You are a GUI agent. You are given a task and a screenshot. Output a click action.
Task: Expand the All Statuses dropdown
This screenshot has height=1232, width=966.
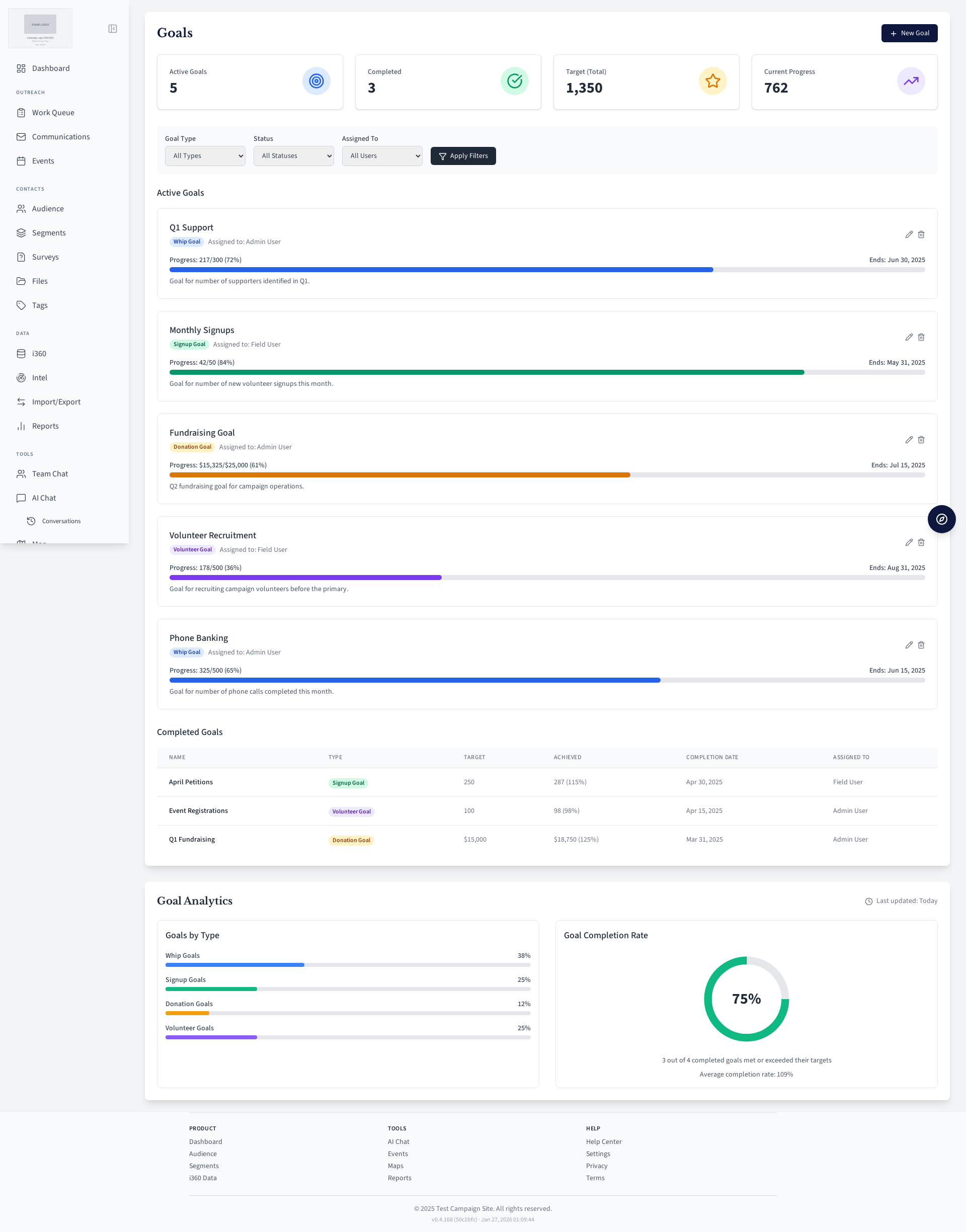(x=293, y=156)
